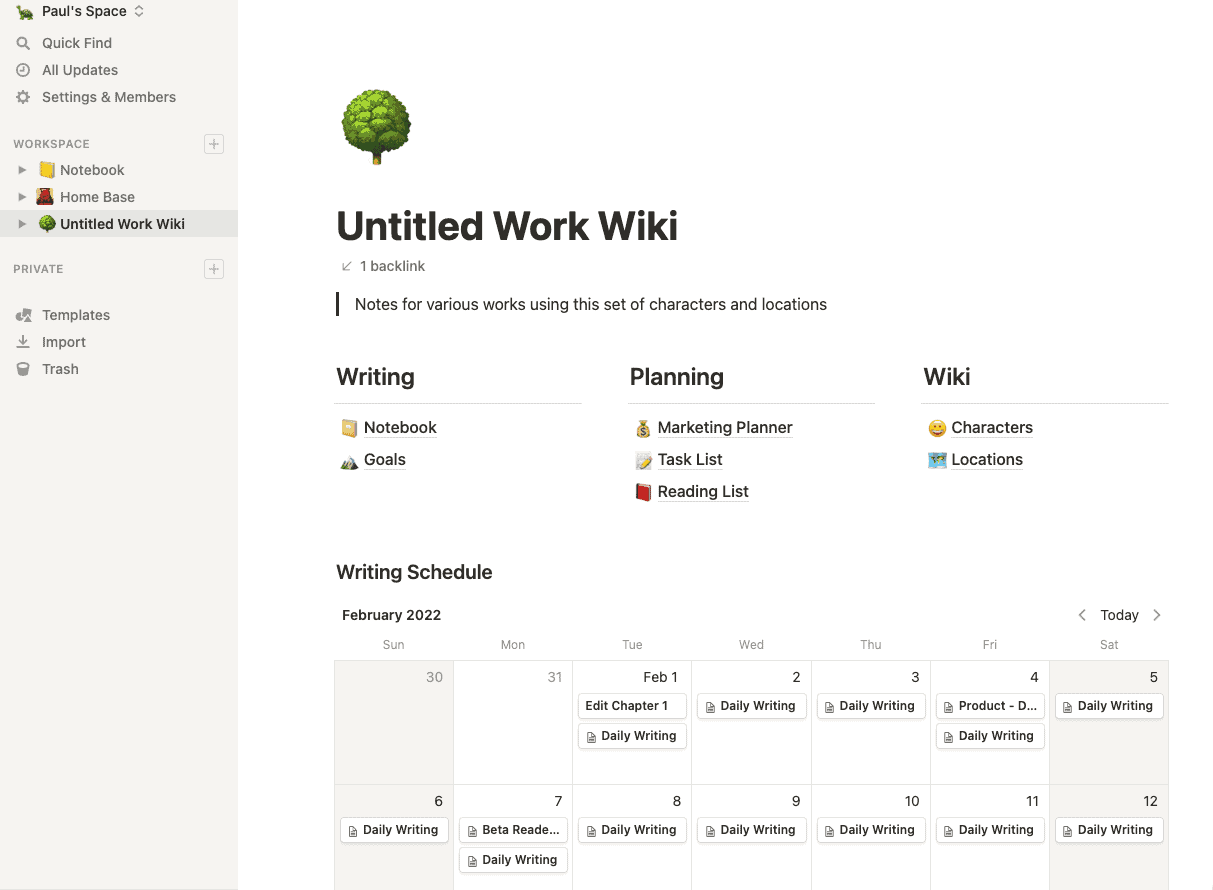Open the Edit Chapter 1 calendar event

coord(631,706)
